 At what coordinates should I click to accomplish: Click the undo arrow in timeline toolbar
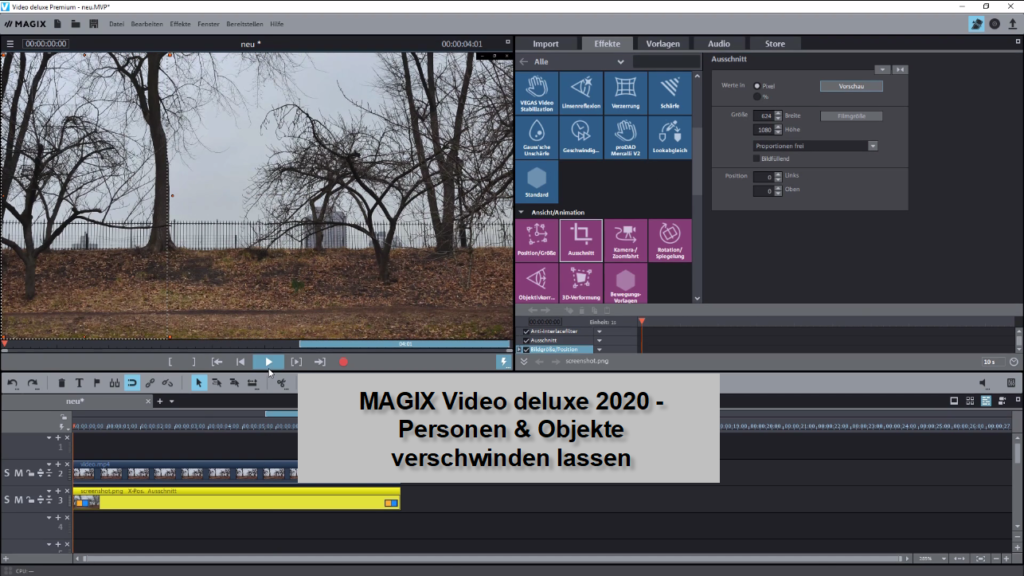click(12, 383)
